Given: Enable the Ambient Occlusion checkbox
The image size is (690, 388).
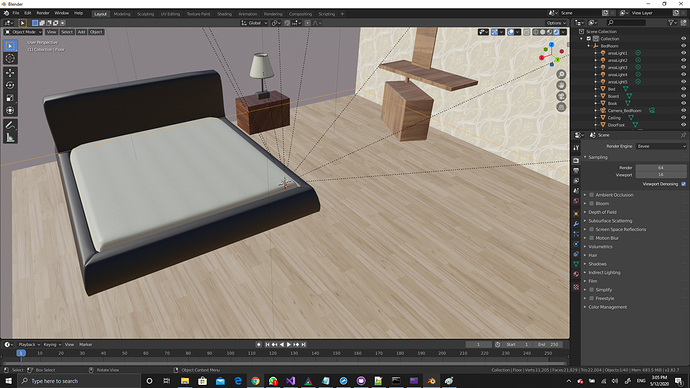Looking at the screenshot, I should coord(592,195).
